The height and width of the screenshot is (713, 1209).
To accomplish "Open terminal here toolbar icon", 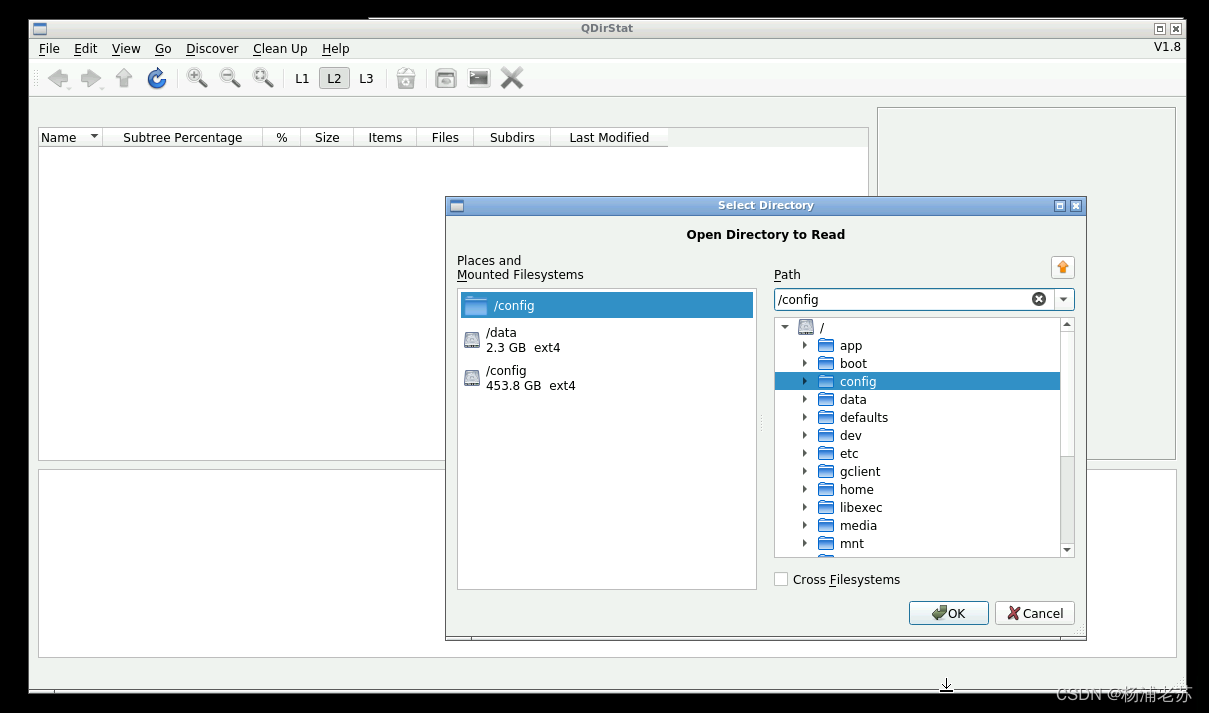I will pos(479,78).
